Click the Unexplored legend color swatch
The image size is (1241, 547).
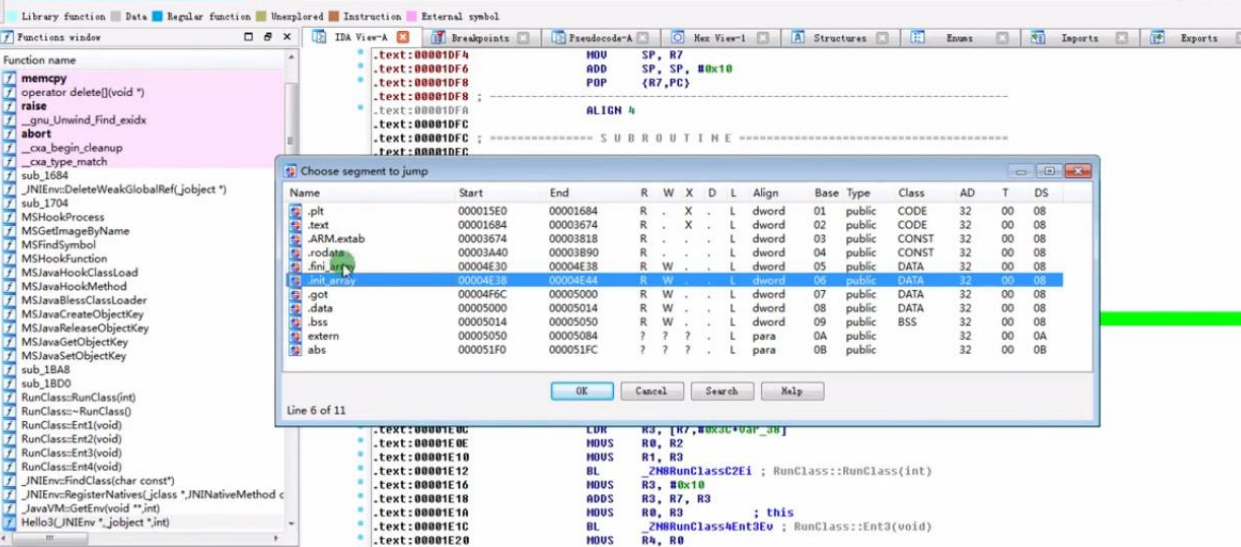coord(262,16)
